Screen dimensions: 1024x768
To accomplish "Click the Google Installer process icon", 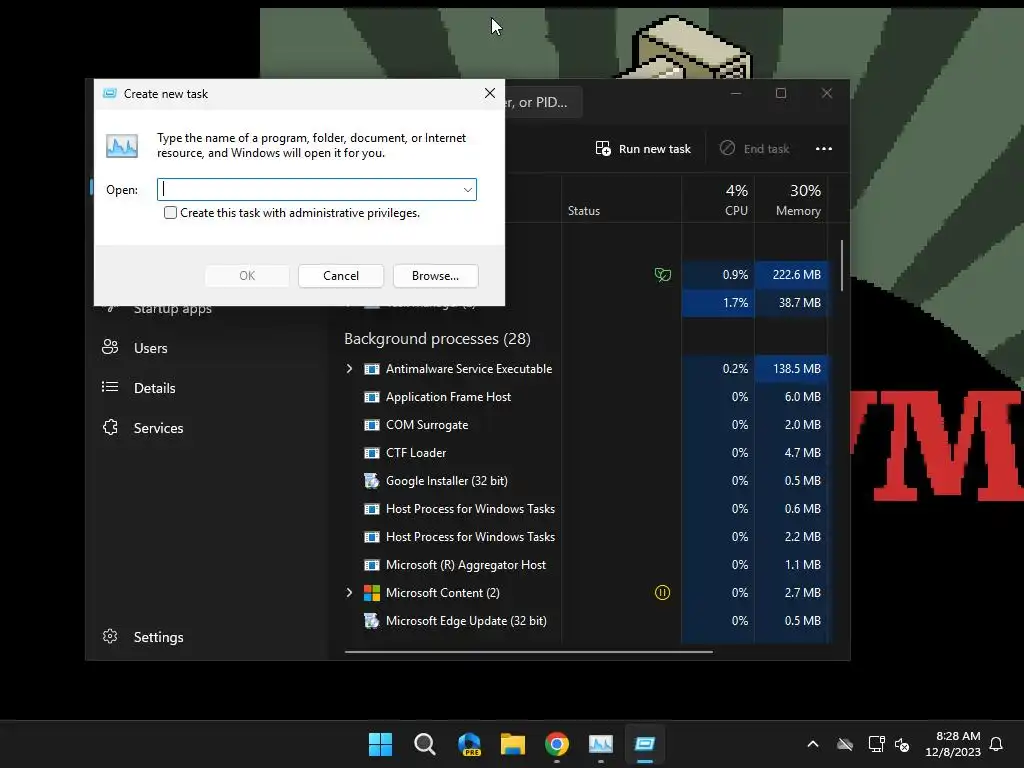I will click(372, 481).
